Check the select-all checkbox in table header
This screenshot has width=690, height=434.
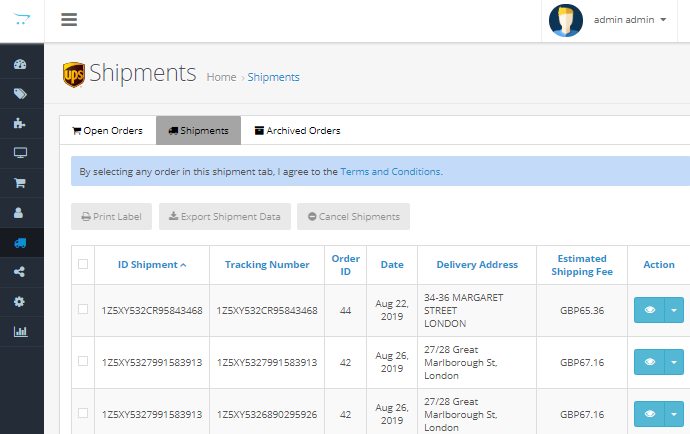pyautogui.click(x=83, y=264)
